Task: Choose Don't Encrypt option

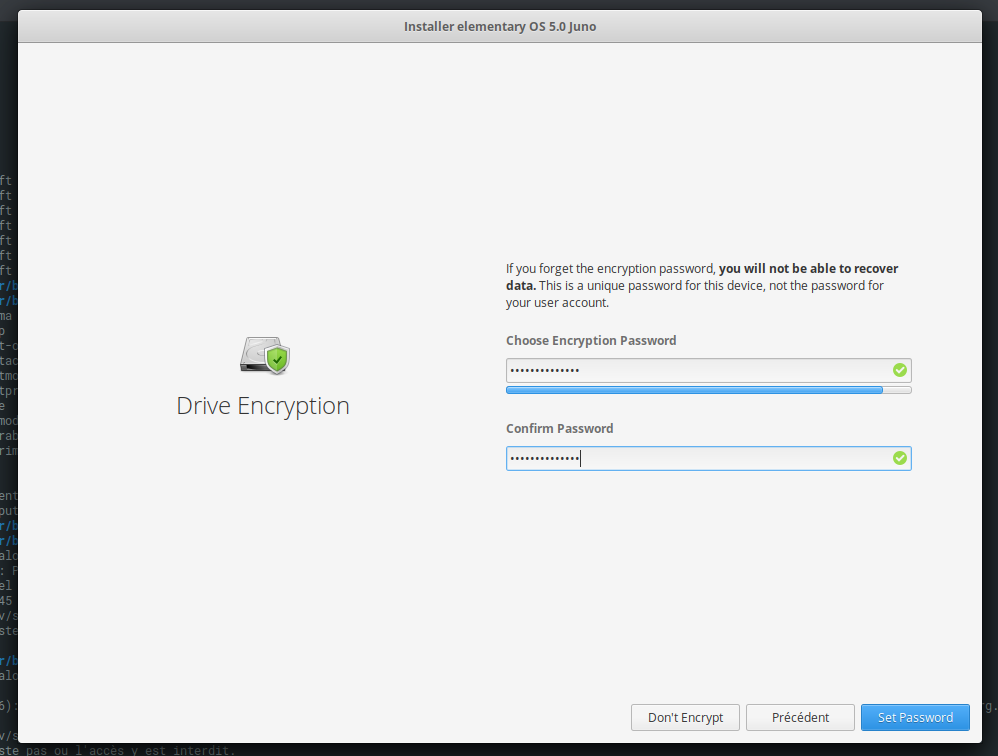Action: coord(685,717)
